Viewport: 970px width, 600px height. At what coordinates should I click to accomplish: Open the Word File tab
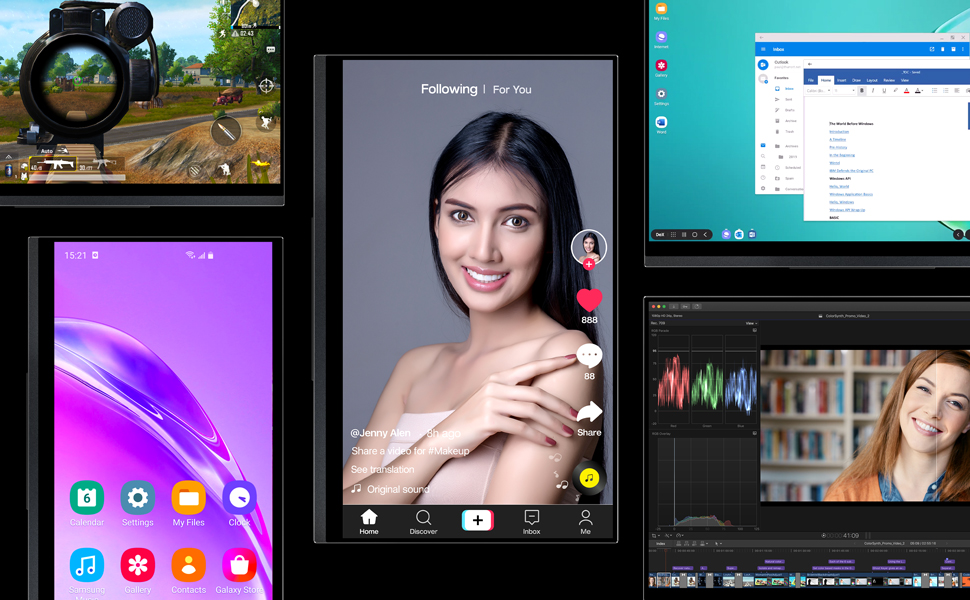point(811,80)
